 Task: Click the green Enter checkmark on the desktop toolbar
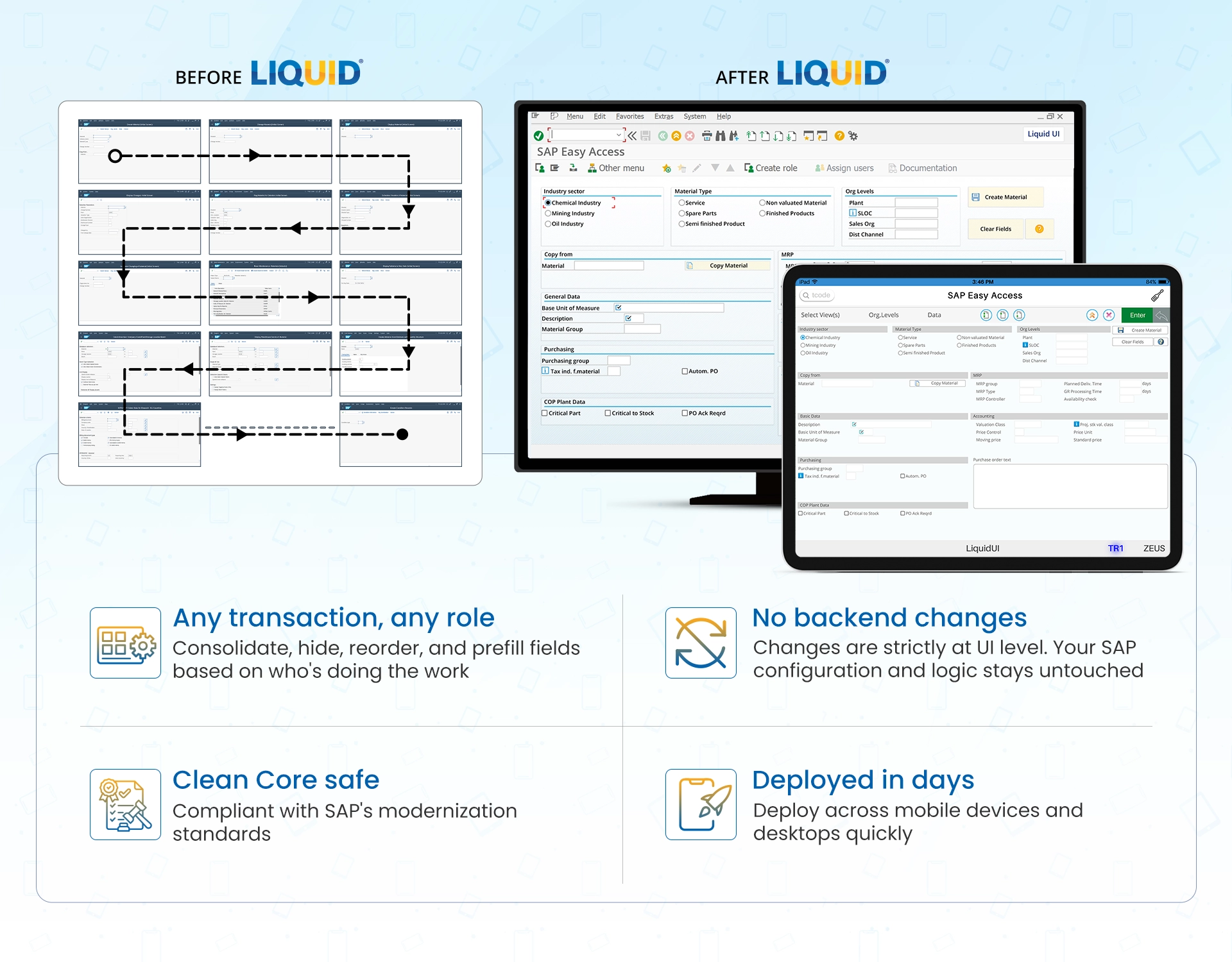coord(538,136)
